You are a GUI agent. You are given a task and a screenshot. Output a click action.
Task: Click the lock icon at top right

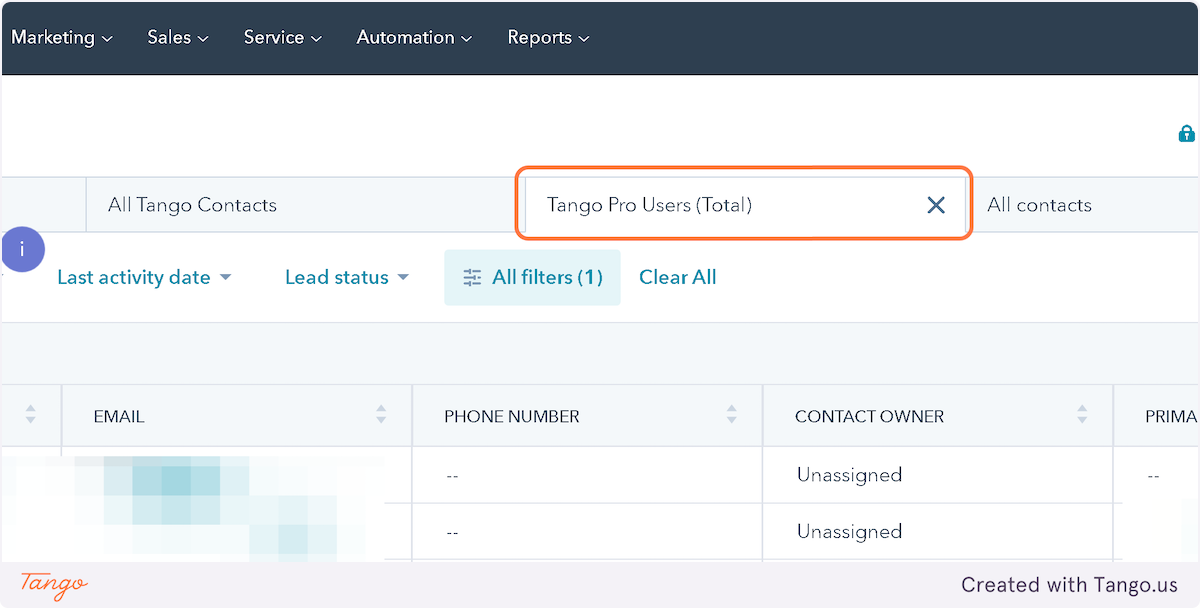point(1187,134)
